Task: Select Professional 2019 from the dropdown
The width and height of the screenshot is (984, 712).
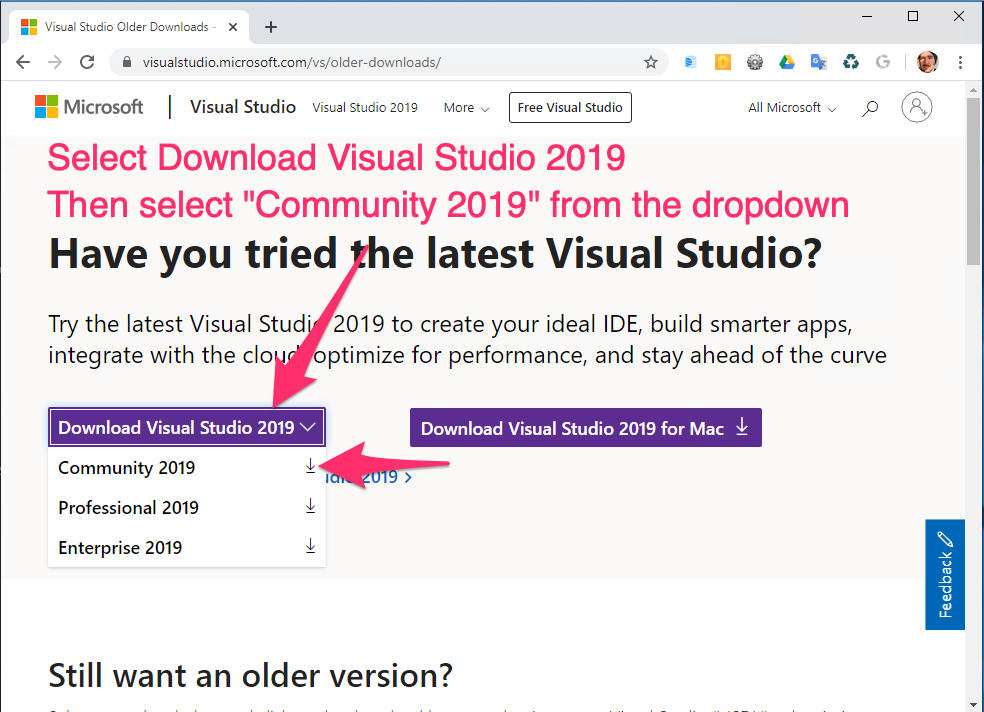Action: point(187,507)
